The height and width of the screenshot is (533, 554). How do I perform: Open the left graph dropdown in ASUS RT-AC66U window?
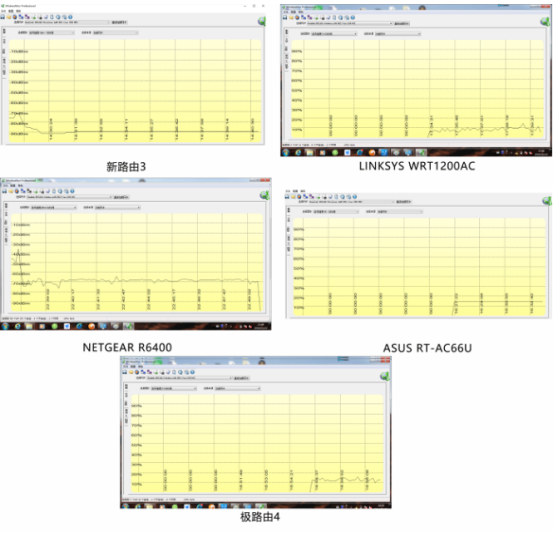[336, 212]
